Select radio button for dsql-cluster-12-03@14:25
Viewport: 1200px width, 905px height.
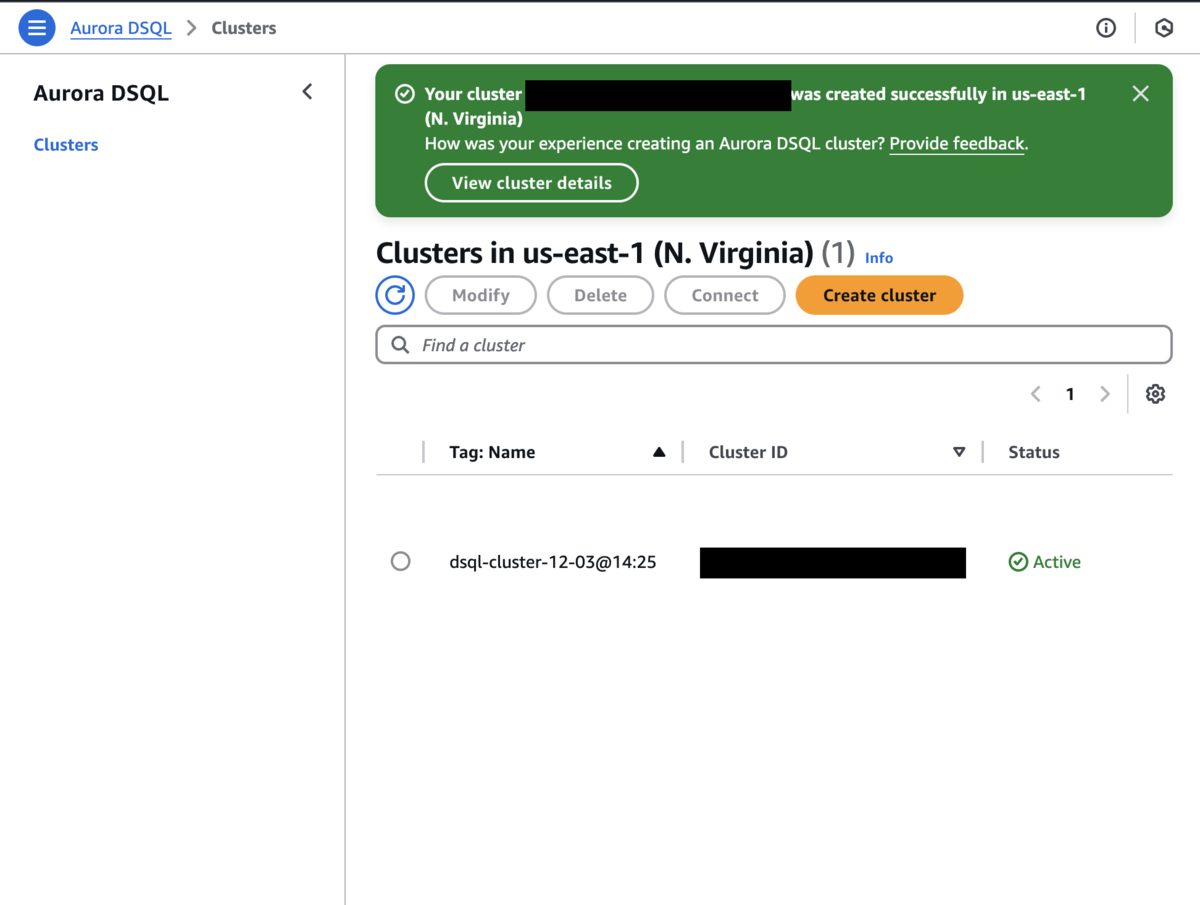(400, 561)
